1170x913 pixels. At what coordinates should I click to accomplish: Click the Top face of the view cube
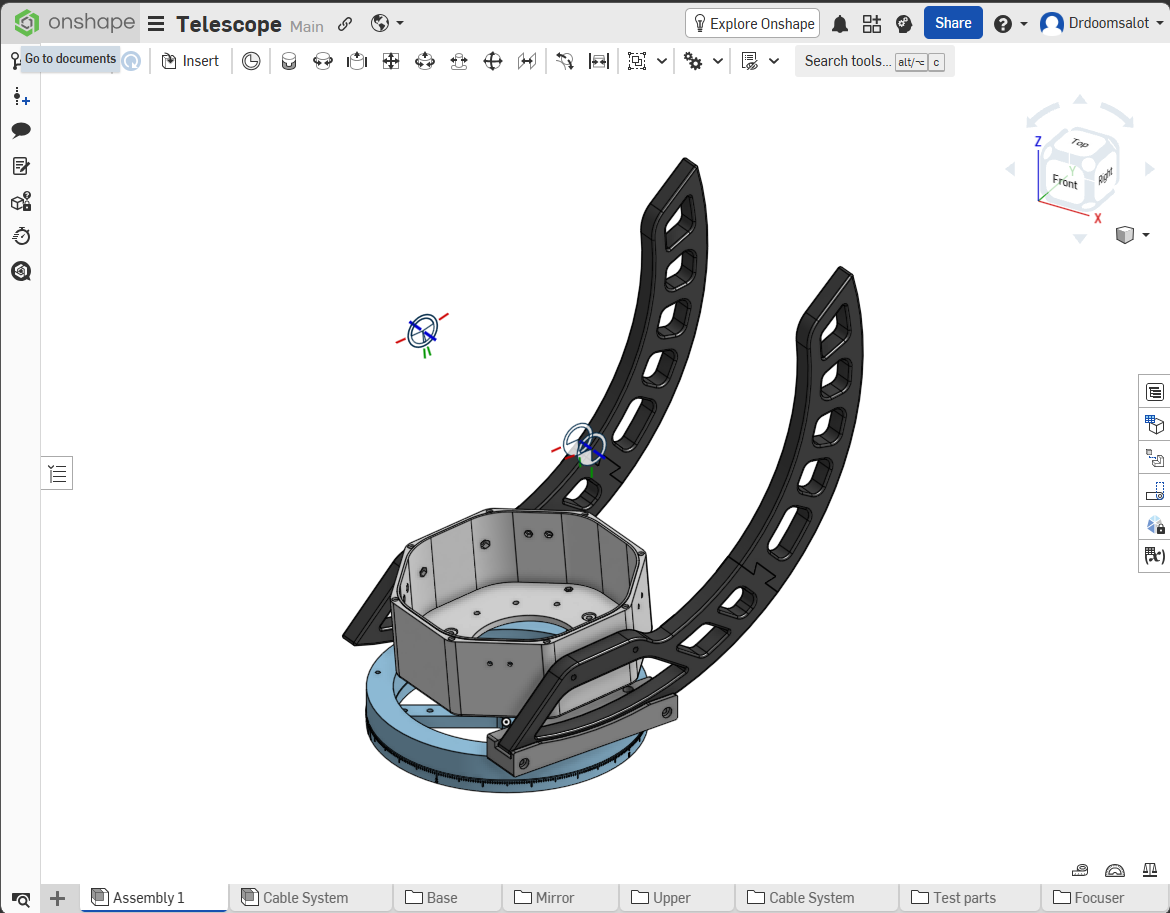pos(1079,142)
